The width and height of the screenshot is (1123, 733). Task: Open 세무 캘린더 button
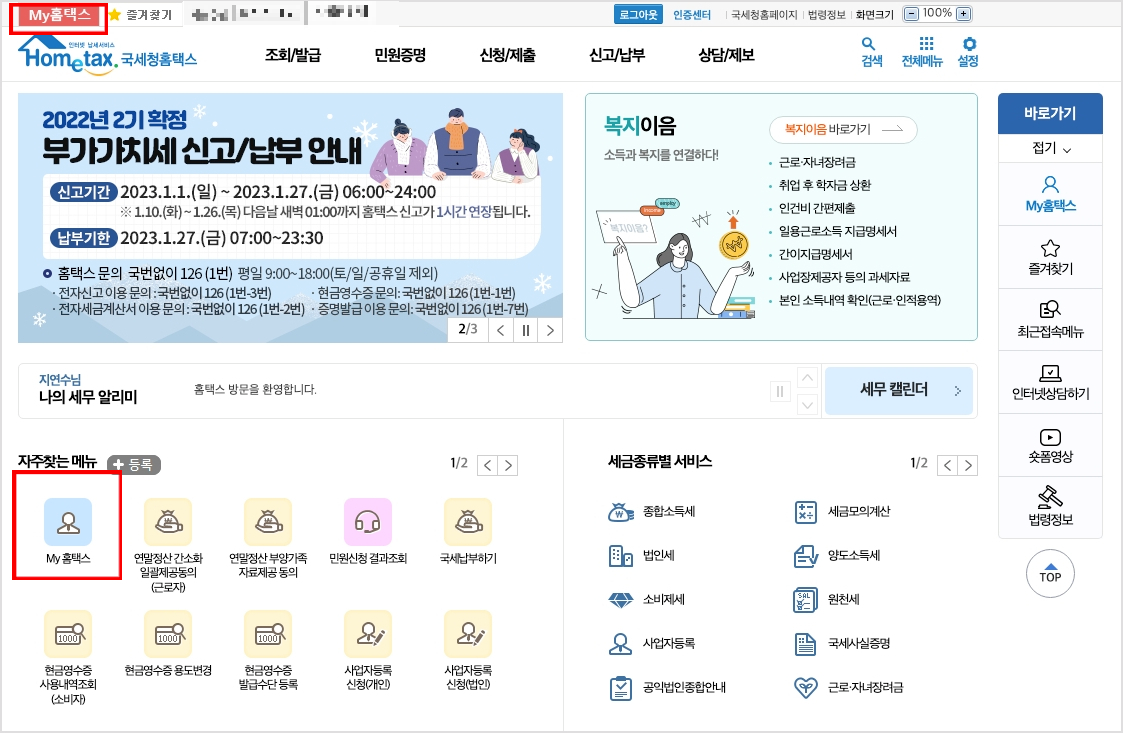click(899, 391)
